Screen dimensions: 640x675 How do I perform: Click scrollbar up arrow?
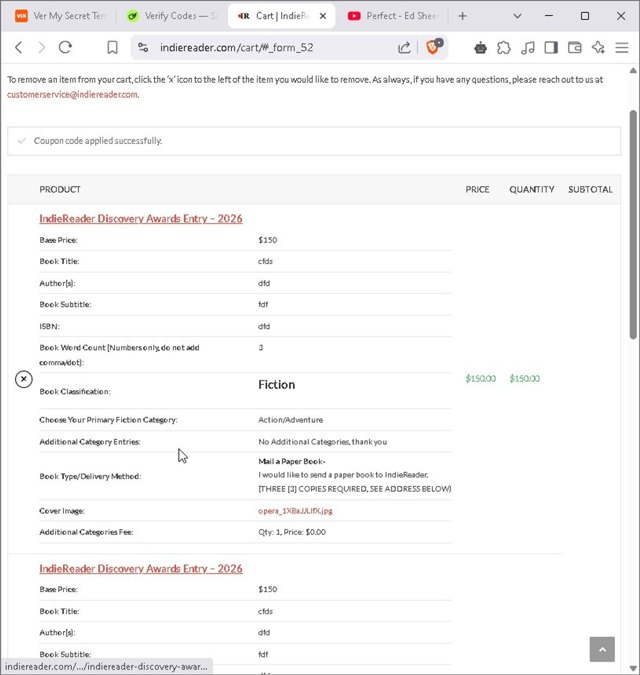633,71
